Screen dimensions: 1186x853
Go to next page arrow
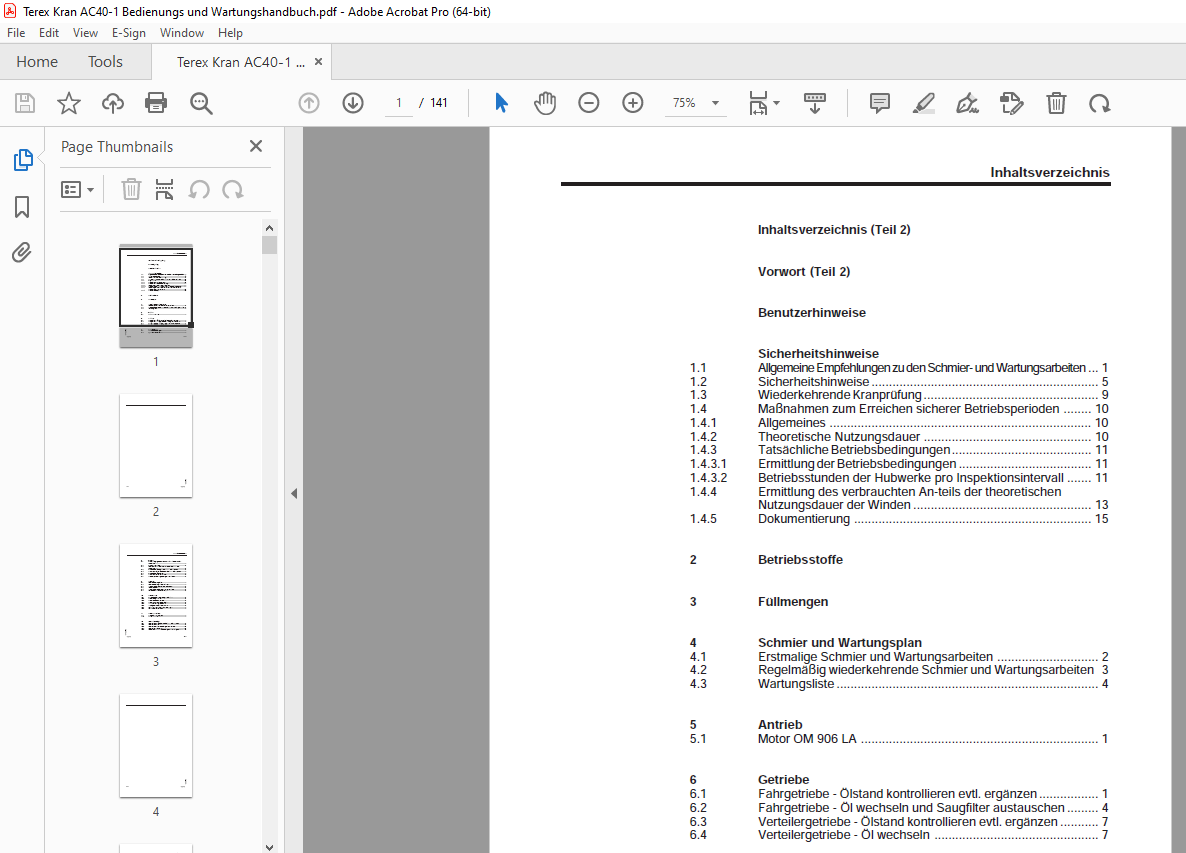click(x=352, y=103)
